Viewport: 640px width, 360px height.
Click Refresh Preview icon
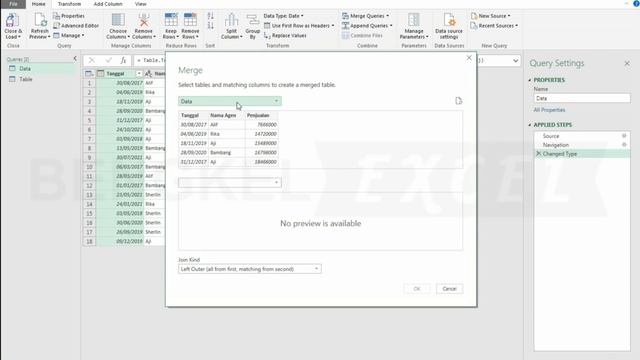tap(40, 20)
